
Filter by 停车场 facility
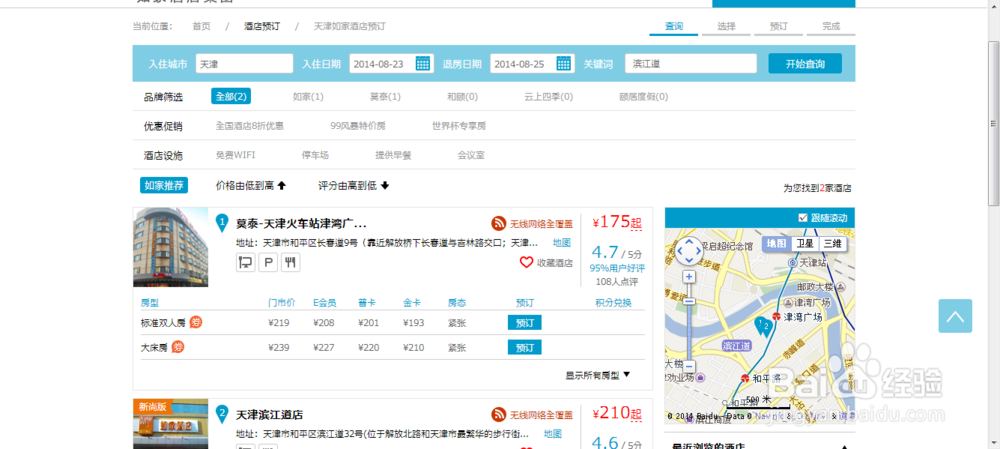(315, 155)
